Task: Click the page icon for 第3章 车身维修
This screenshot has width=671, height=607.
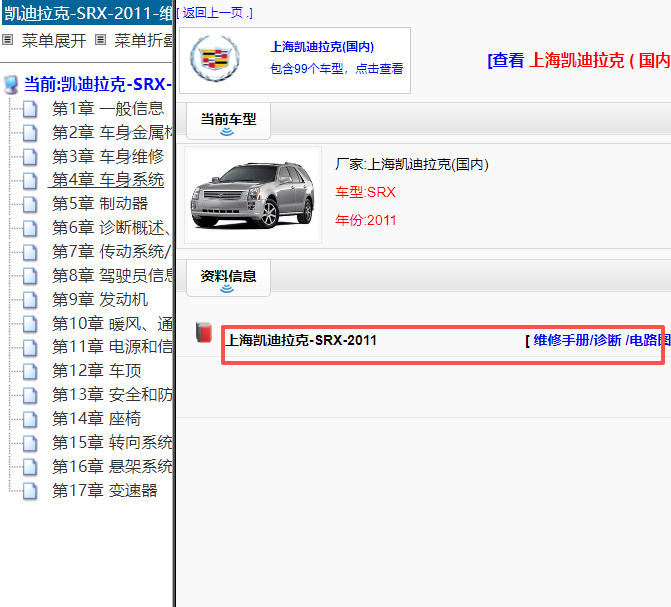Action: tap(30, 157)
